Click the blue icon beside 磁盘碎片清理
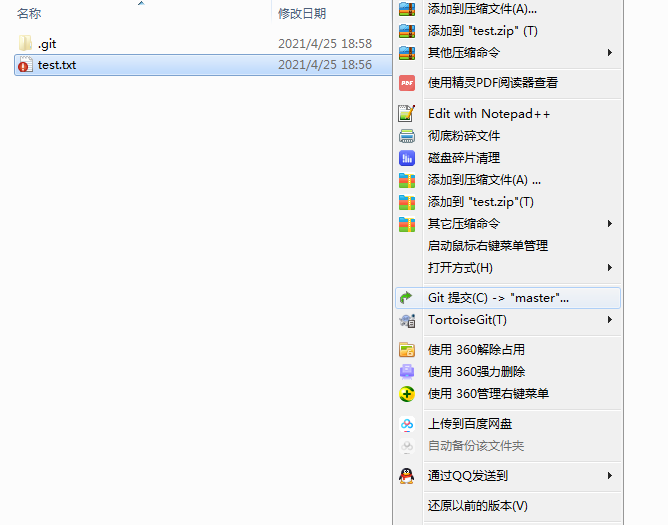The image size is (668, 525). [x=407, y=158]
